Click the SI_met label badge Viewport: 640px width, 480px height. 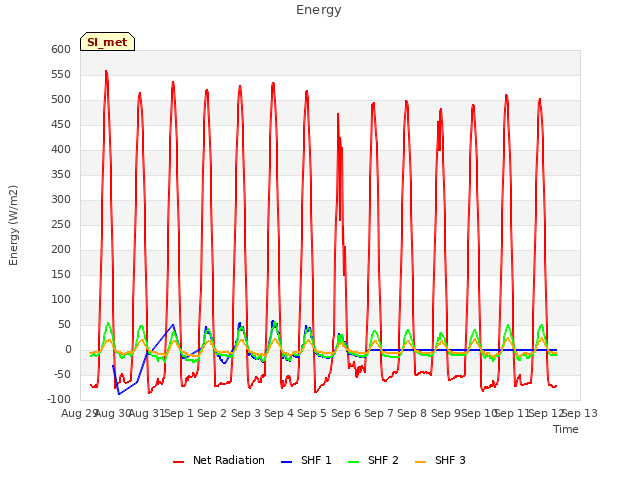(107, 42)
